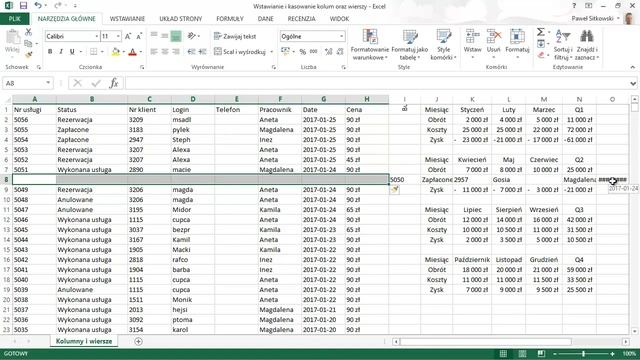This screenshot has width=640, height=360.
Task: Click the comma style icon
Action: [x=313, y=52]
